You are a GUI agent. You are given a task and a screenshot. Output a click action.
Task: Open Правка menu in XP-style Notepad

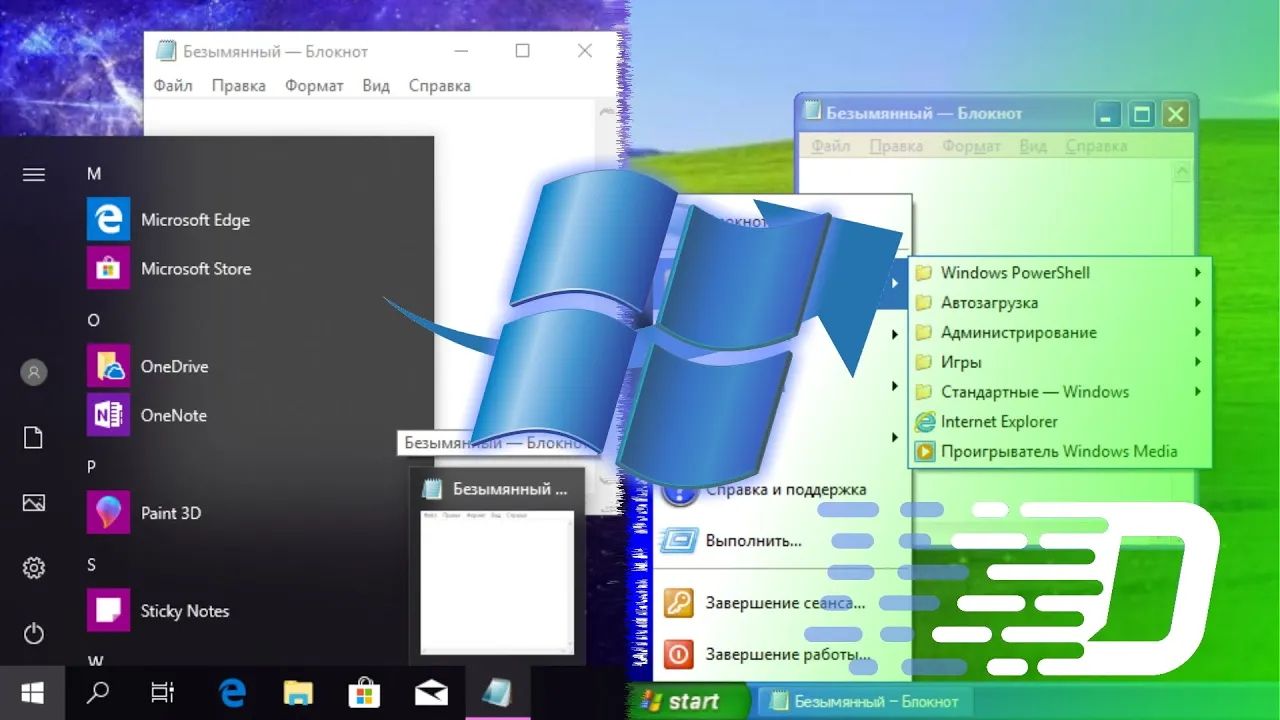coord(896,146)
